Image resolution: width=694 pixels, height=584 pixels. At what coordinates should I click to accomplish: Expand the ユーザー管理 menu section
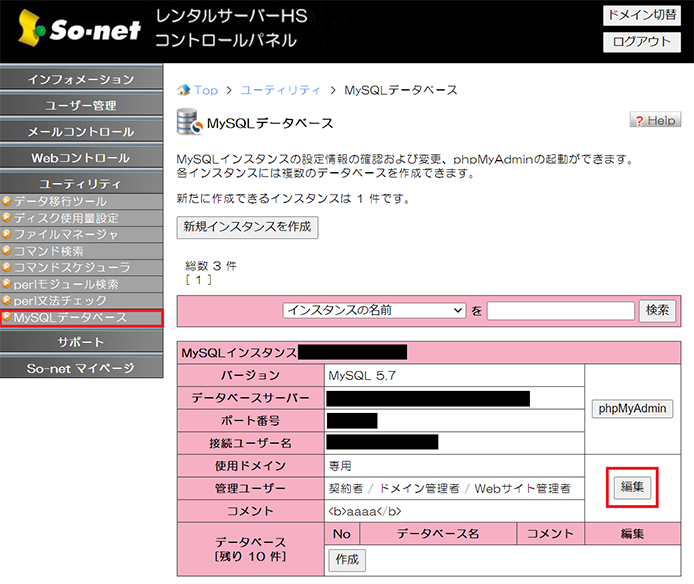pyautogui.click(x=80, y=105)
